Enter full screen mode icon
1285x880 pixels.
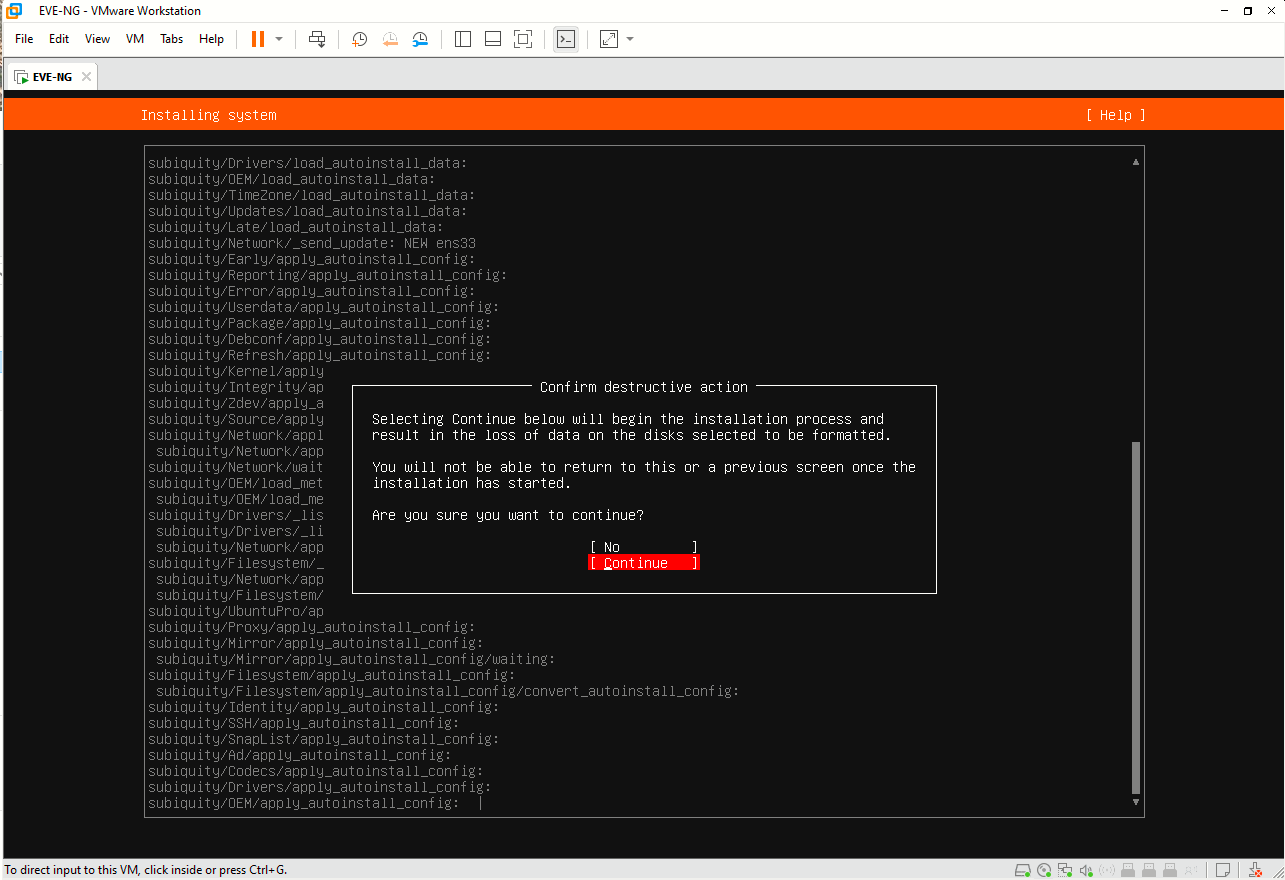coord(523,39)
